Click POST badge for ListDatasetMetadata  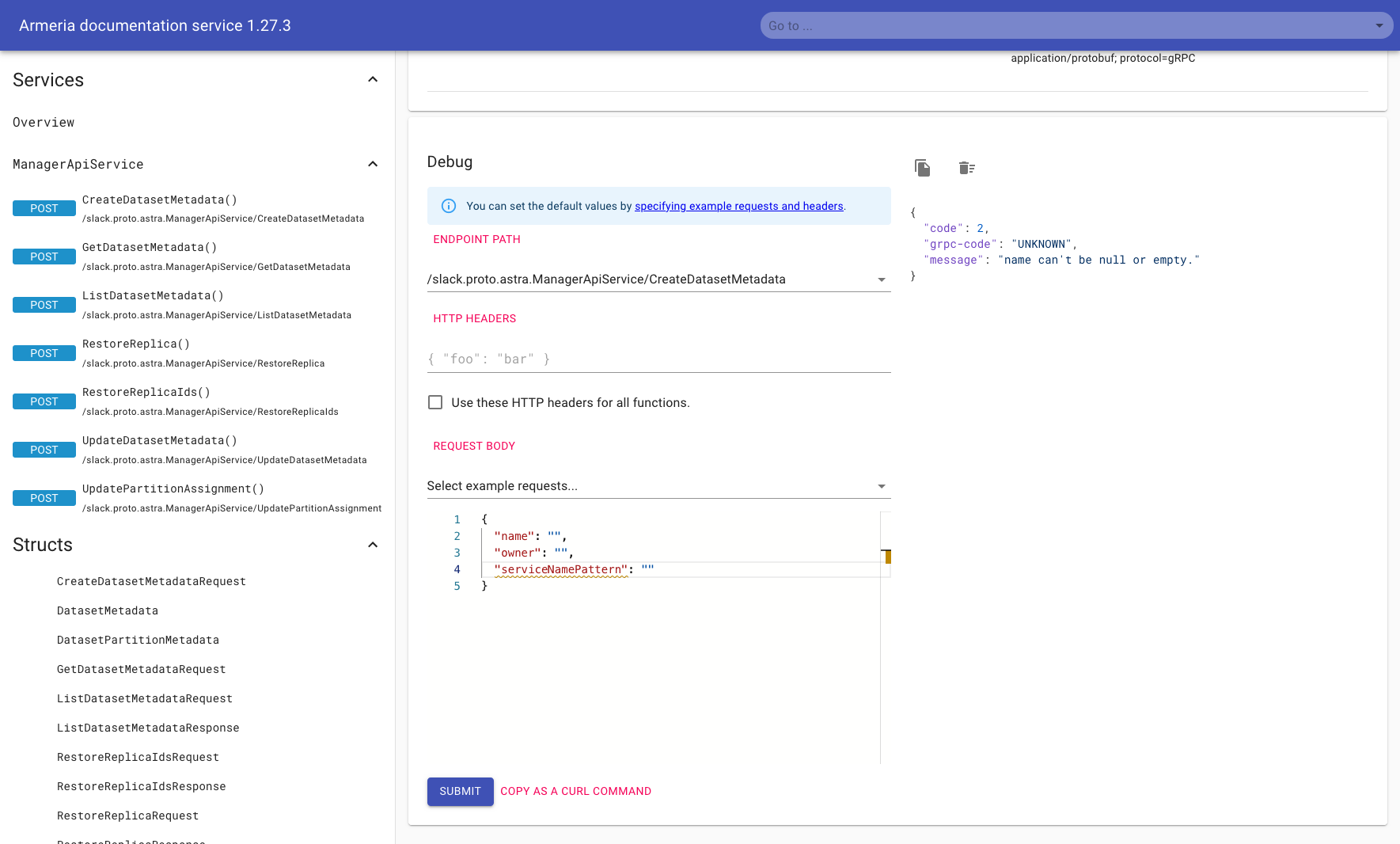point(44,305)
